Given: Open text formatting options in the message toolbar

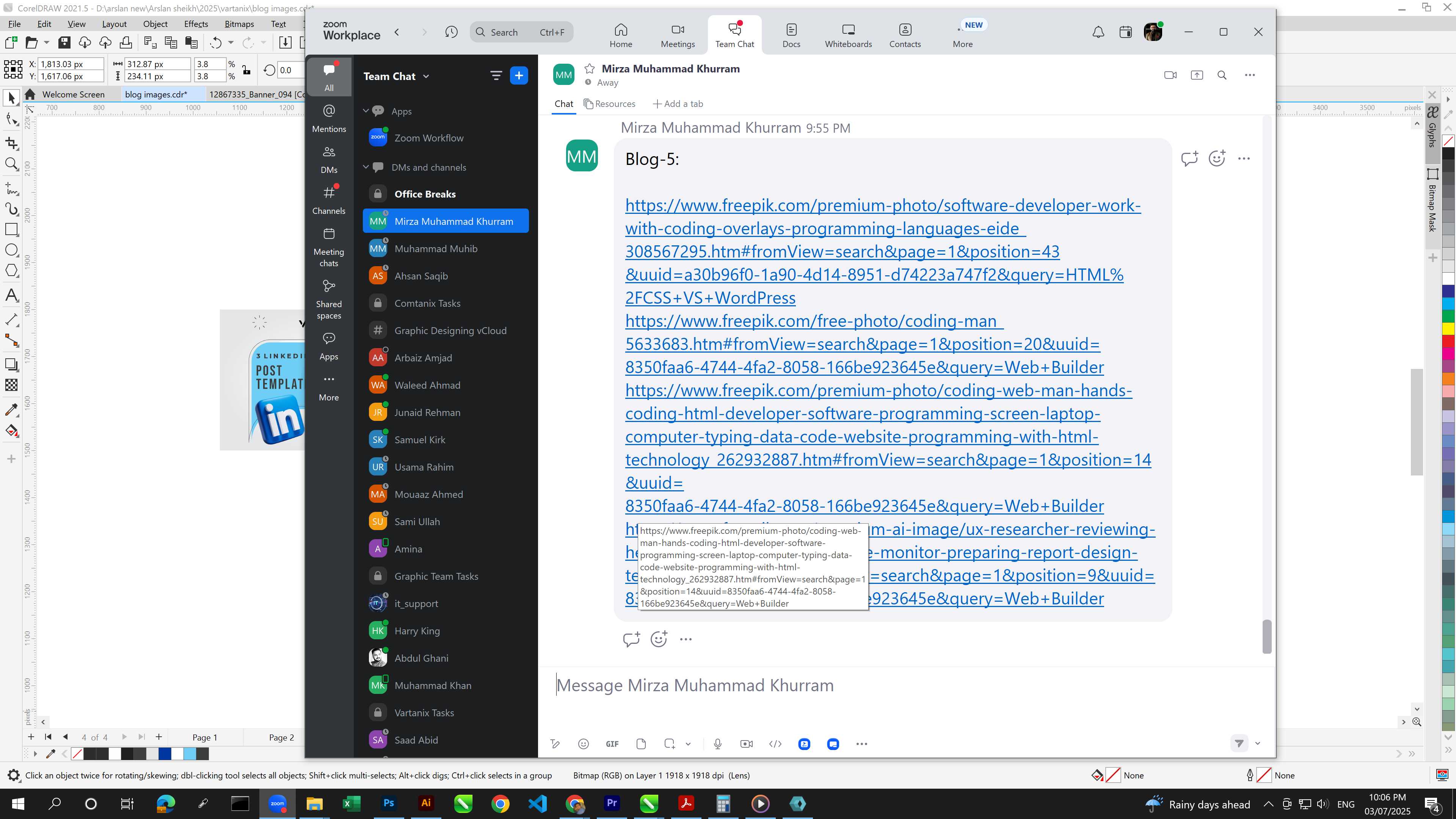Looking at the screenshot, I should pyautogui.click(x=555, y=744).
